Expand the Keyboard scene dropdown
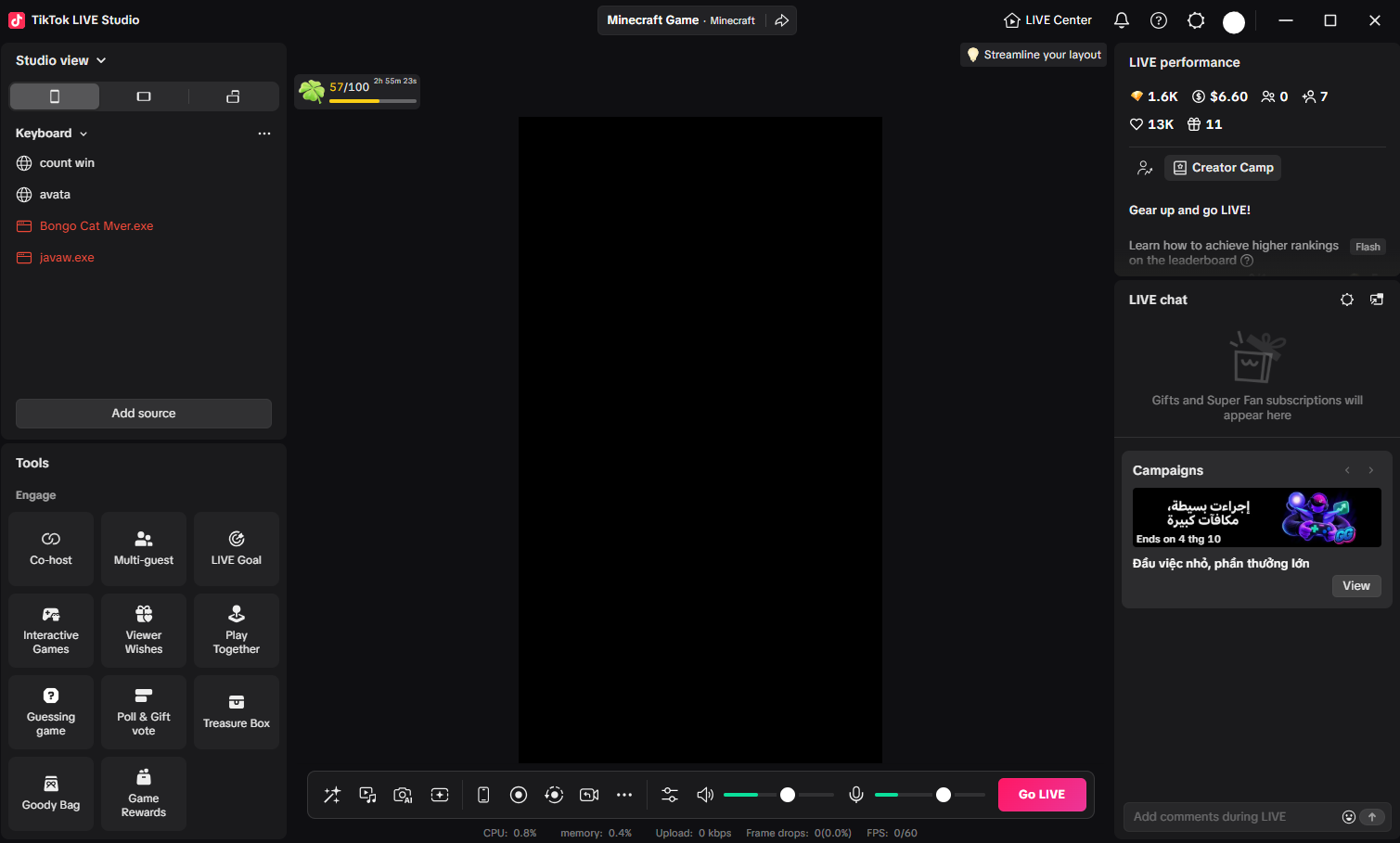Image resolution: width=1400 pixels, height=843 pixels. click(52, 134)
